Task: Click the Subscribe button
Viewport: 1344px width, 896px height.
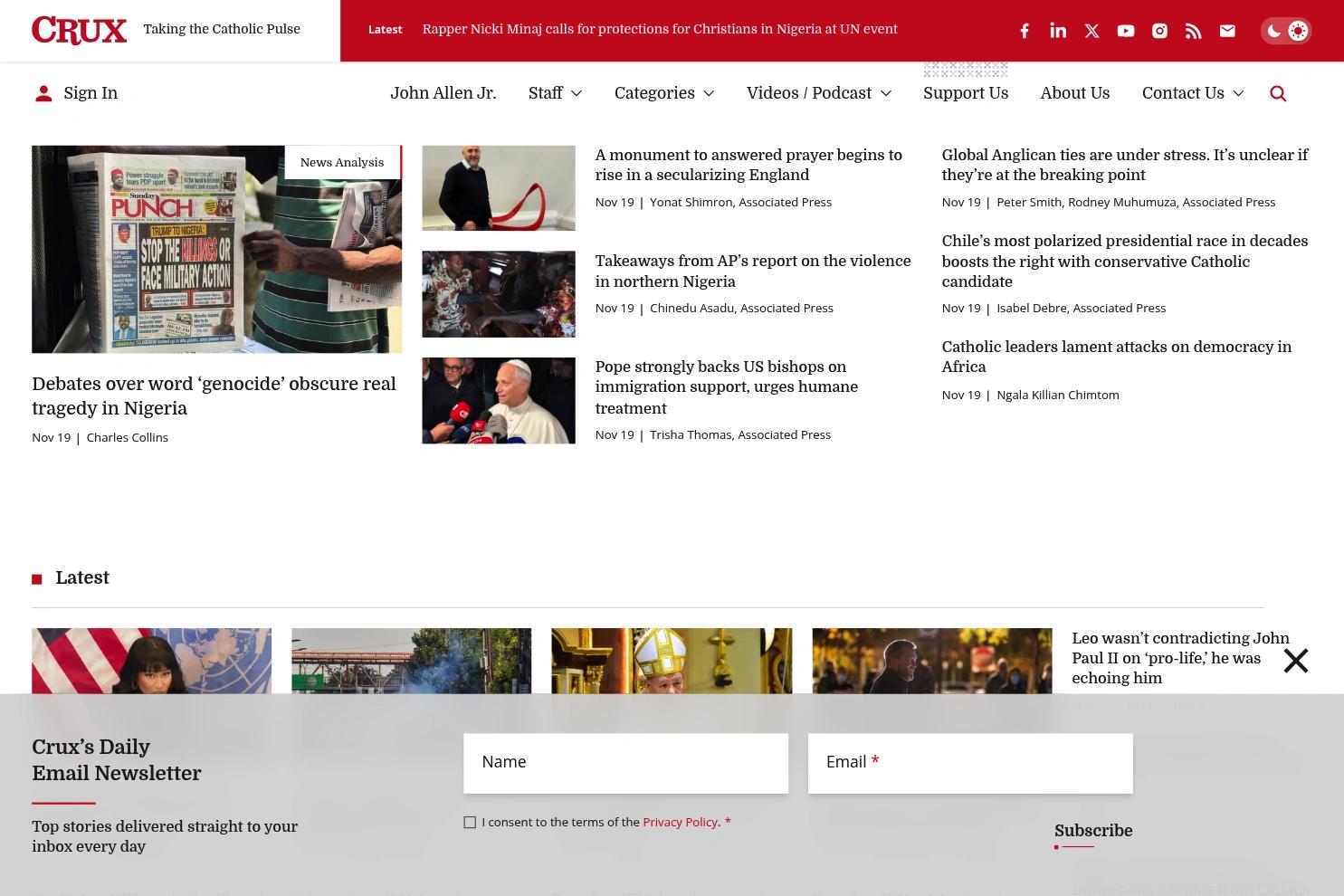Action: 1093,831
